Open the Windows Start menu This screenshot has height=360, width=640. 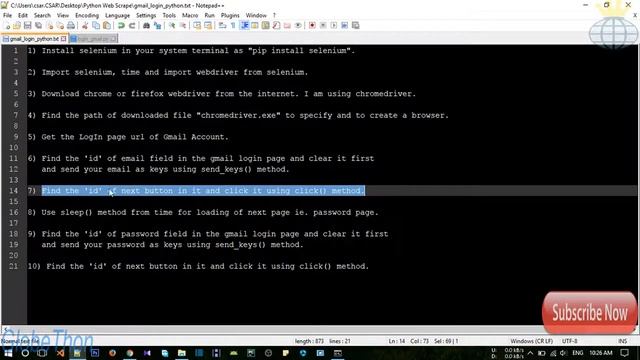8,353
